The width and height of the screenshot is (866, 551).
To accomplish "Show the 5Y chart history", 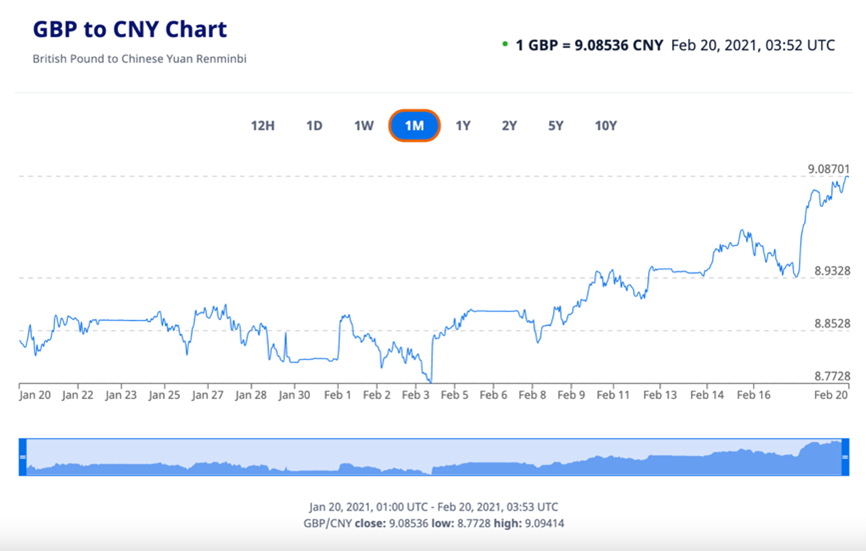I will tap(556, 126).
